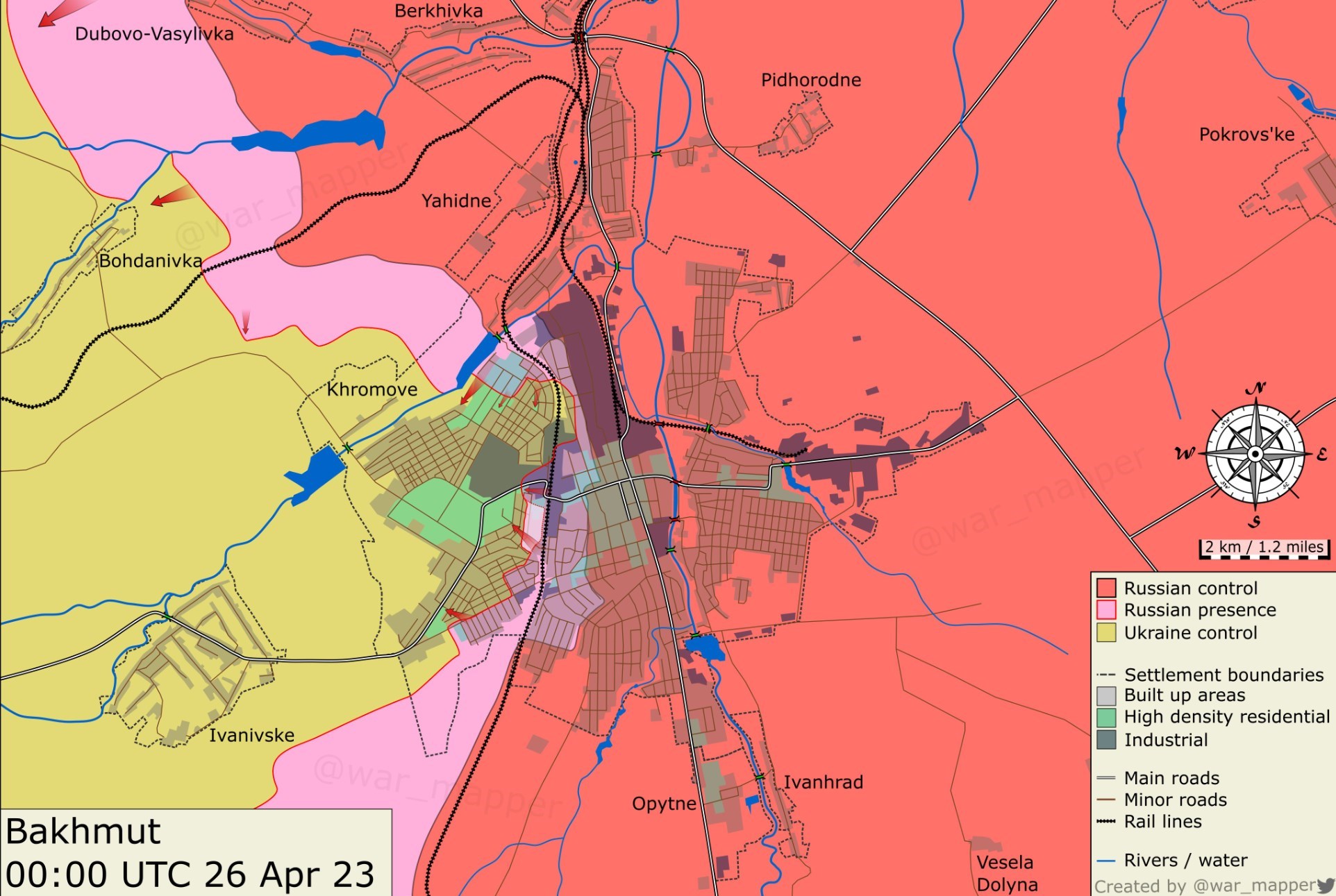Image resolution: width=1336 pixels, height=896 pixels.
Task: Click the Russian control red swatch
Action: coord(1106,588)
